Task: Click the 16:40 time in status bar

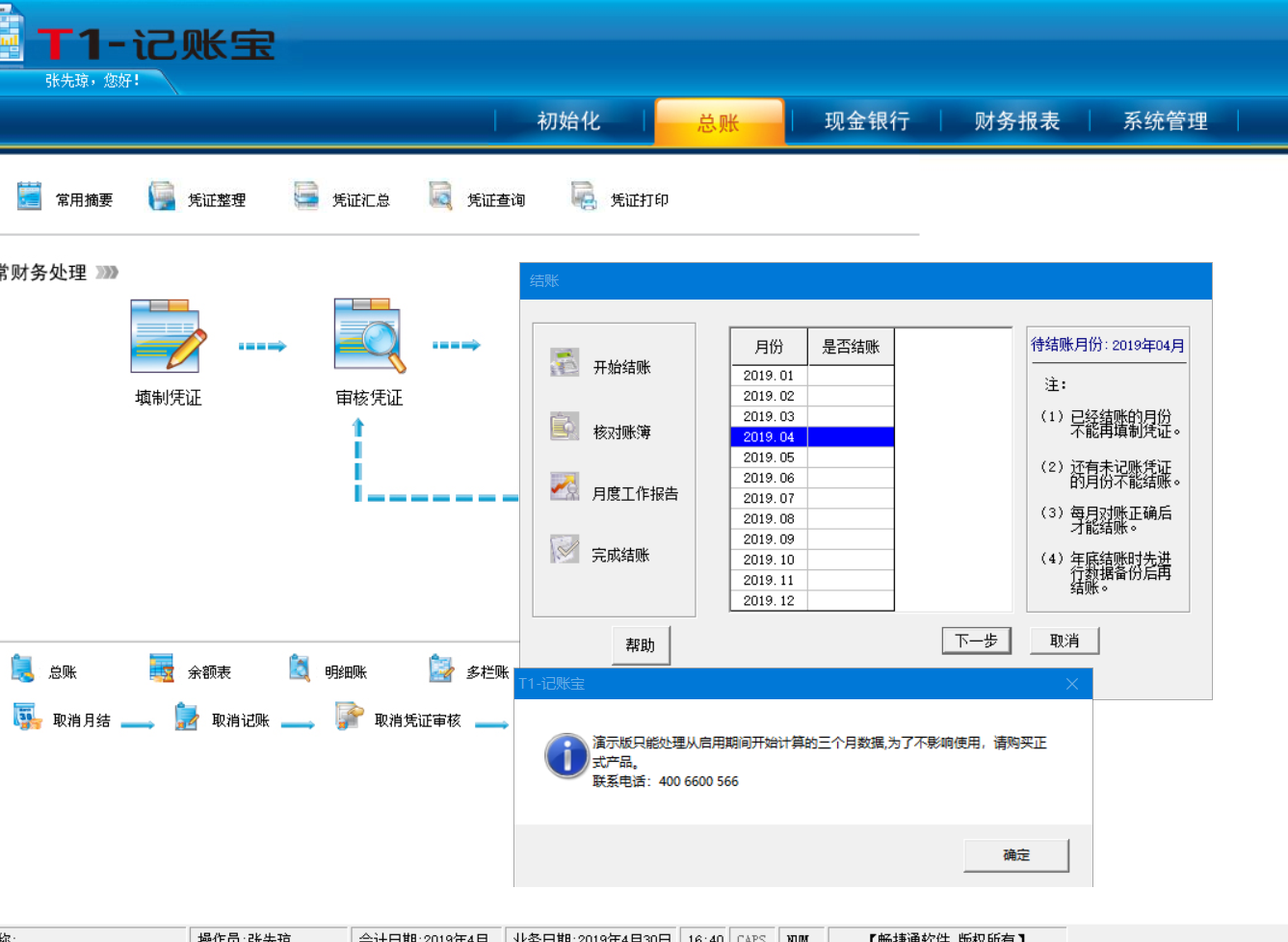Action: (x=705, y=936)
